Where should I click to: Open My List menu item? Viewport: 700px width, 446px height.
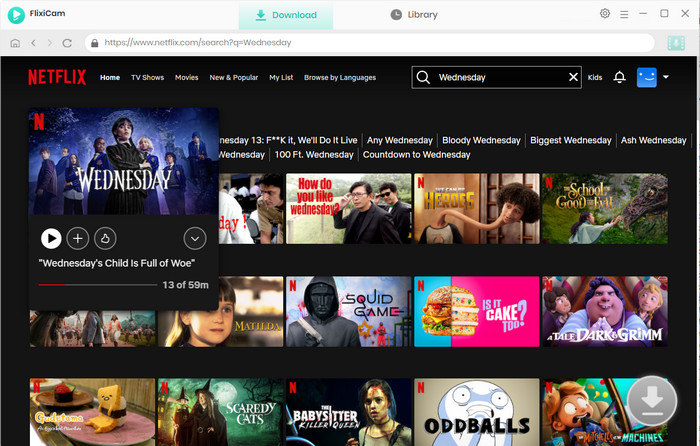pyautogui.click(x=281, y=77)
